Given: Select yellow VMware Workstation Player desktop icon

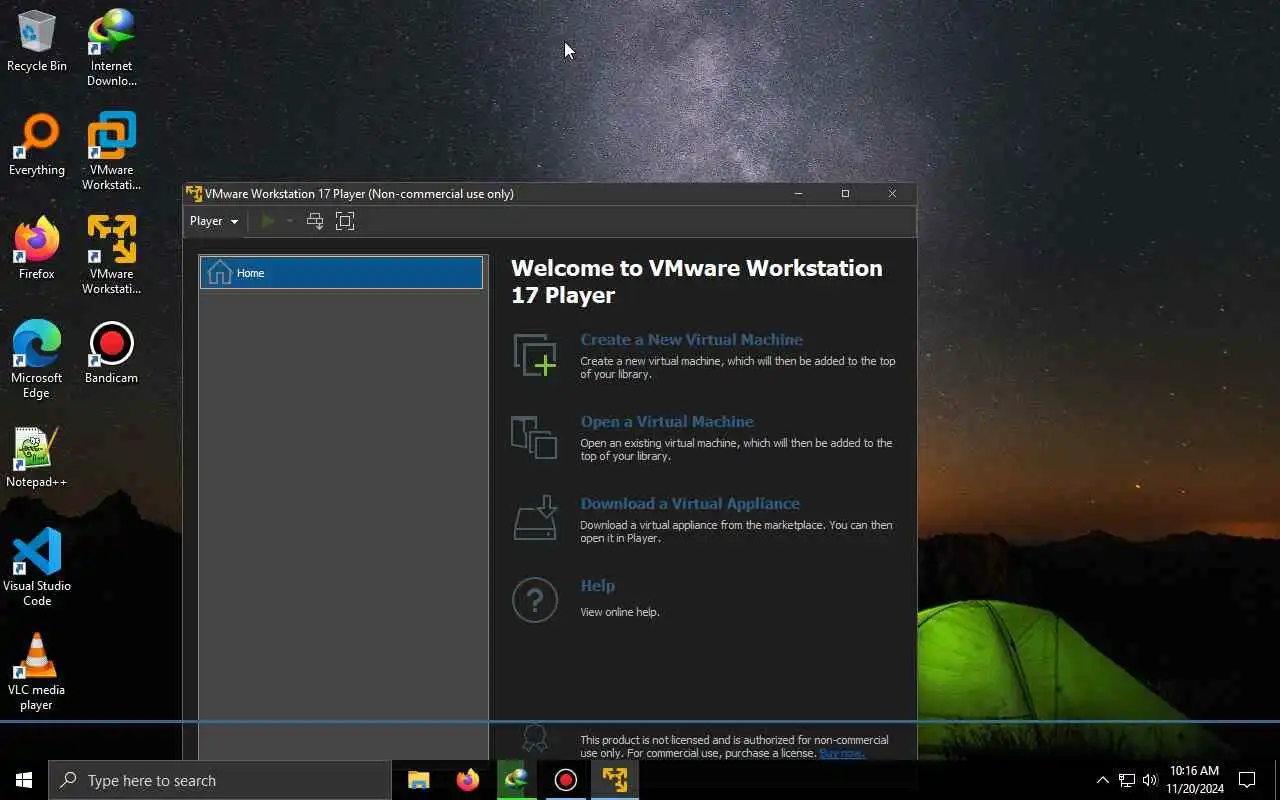Looking at the screenshot, I should click(x=111, y=256).
